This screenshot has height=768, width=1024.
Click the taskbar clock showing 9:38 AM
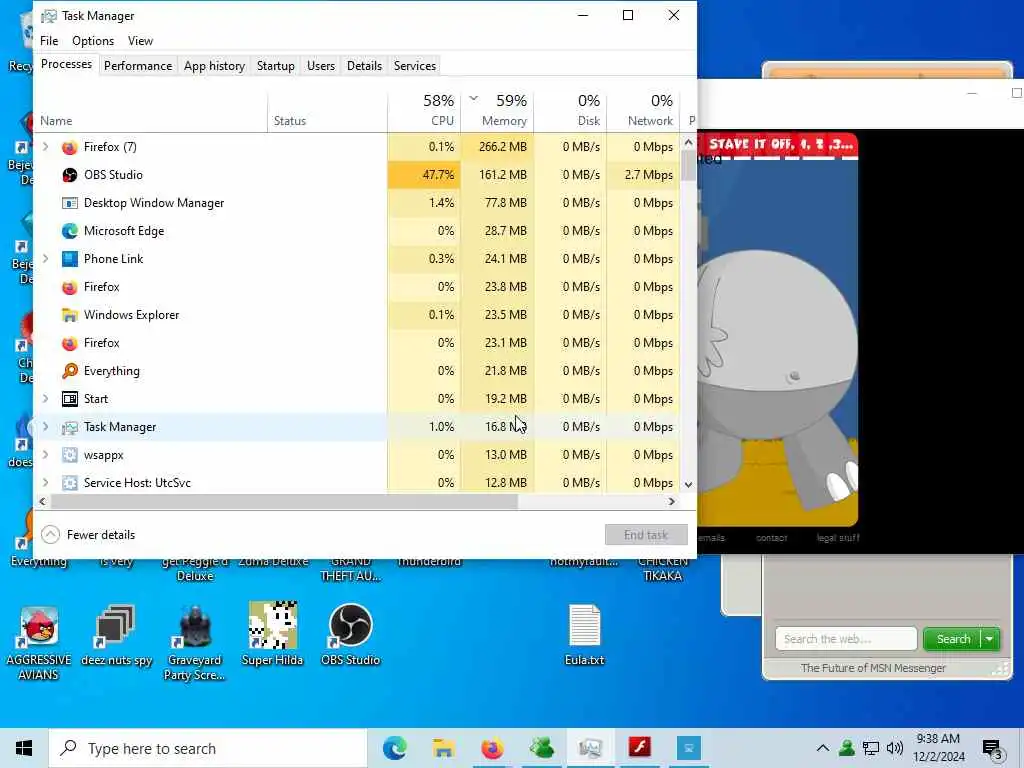pos(938,748)
